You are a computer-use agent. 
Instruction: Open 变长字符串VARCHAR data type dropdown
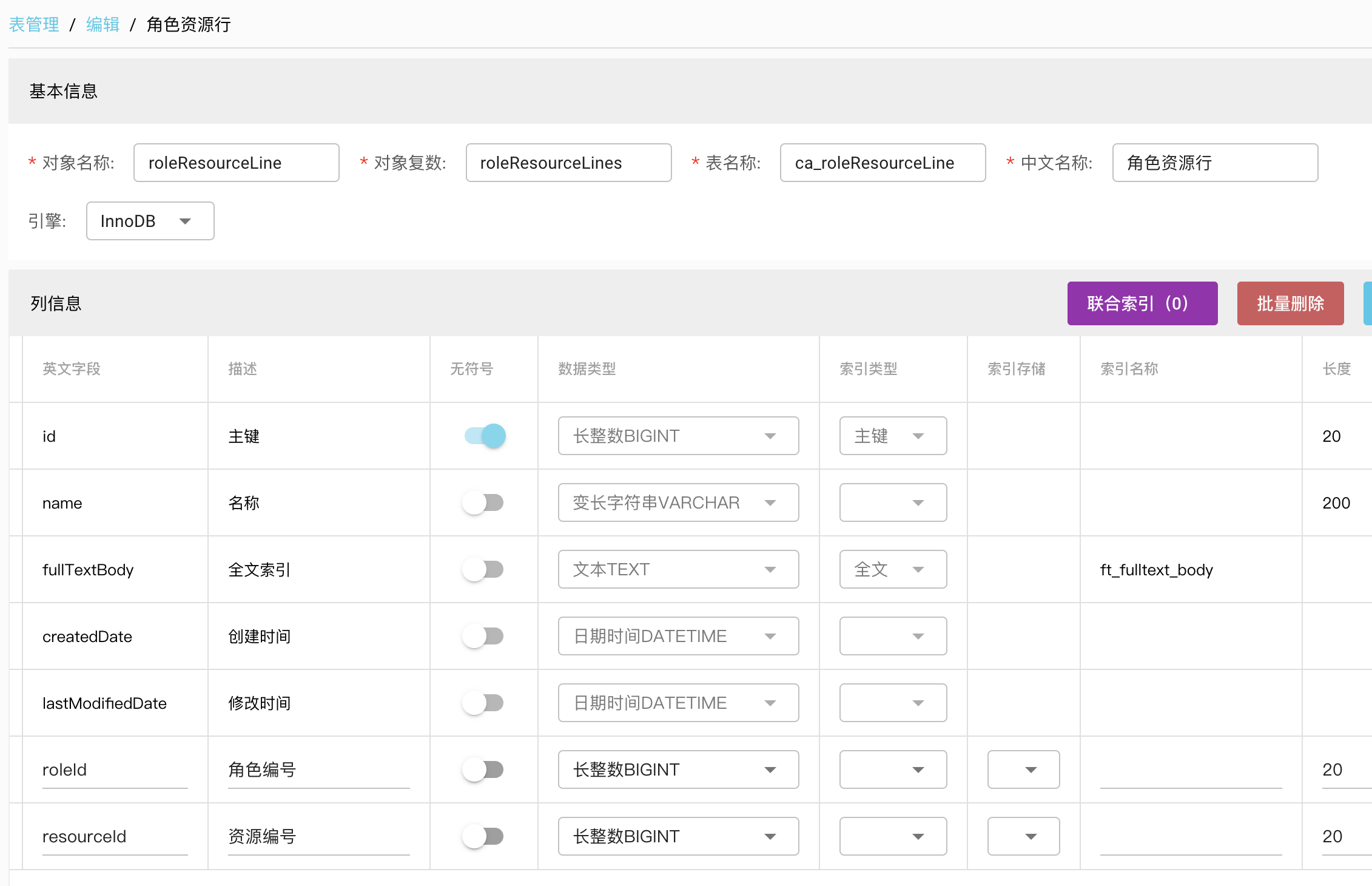coord(678,502)
